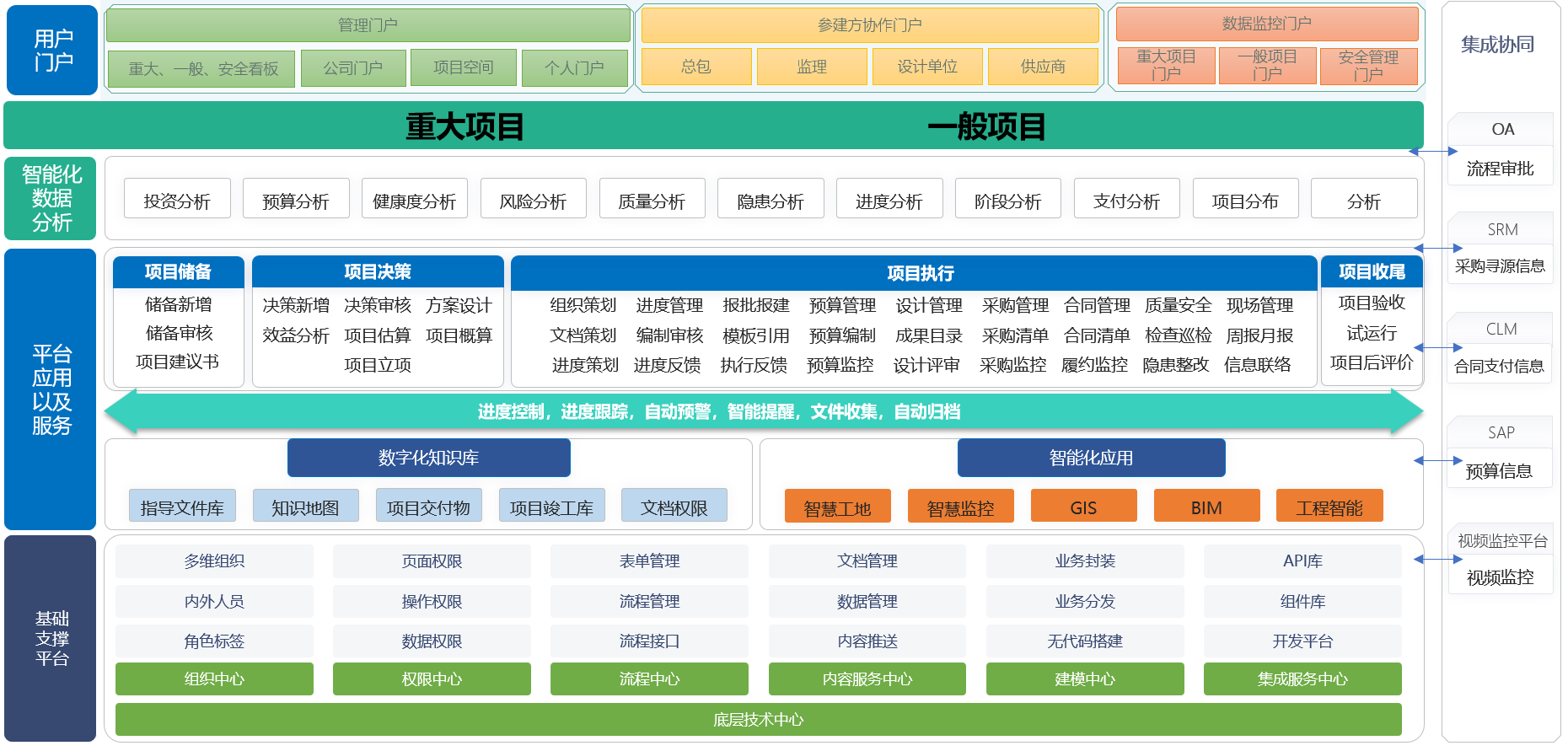
Task: Open the 供应商 portal tile
Action: coord(1043,67)
